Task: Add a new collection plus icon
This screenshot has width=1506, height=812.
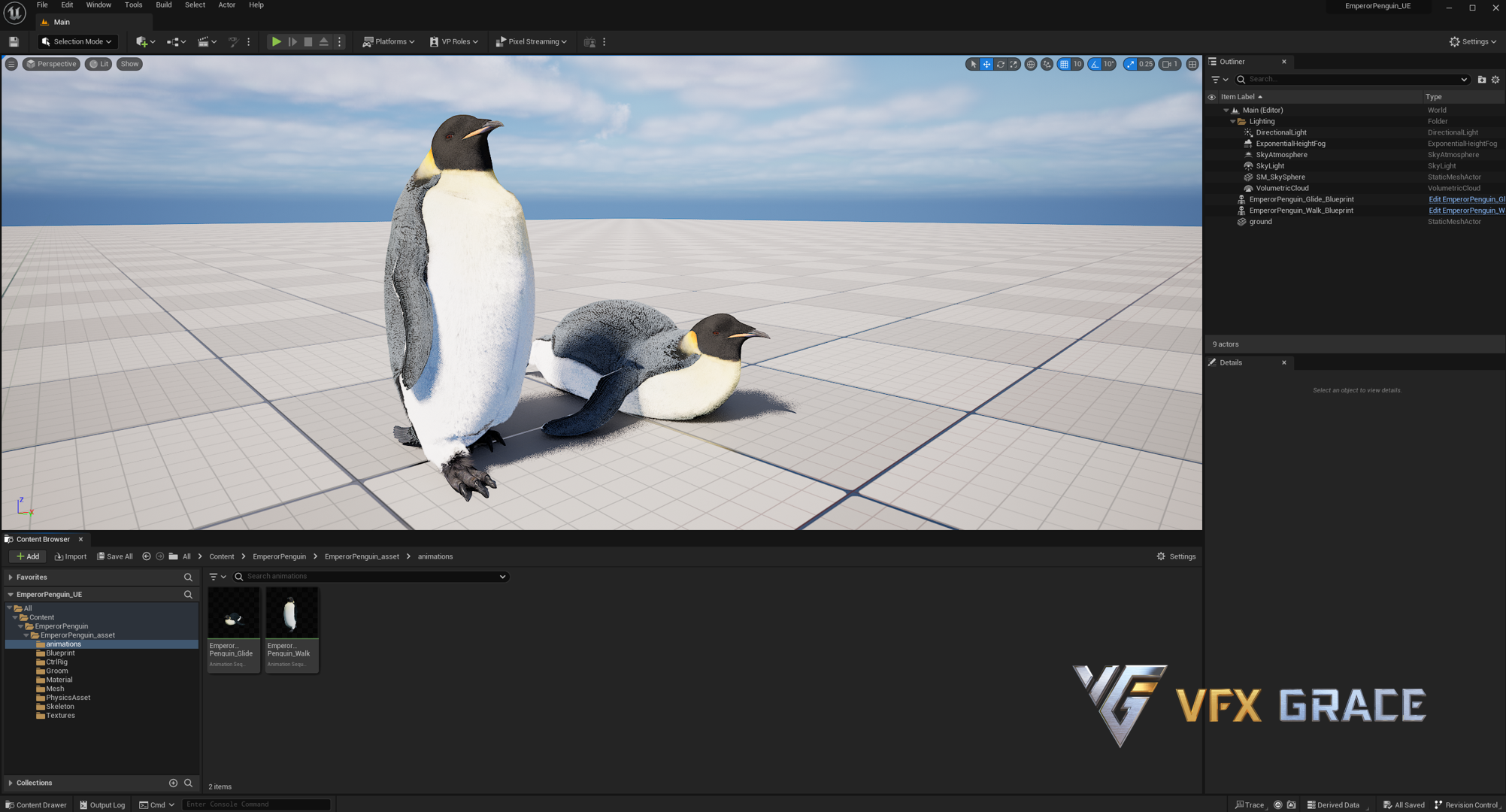Action: tap(173, 783)
